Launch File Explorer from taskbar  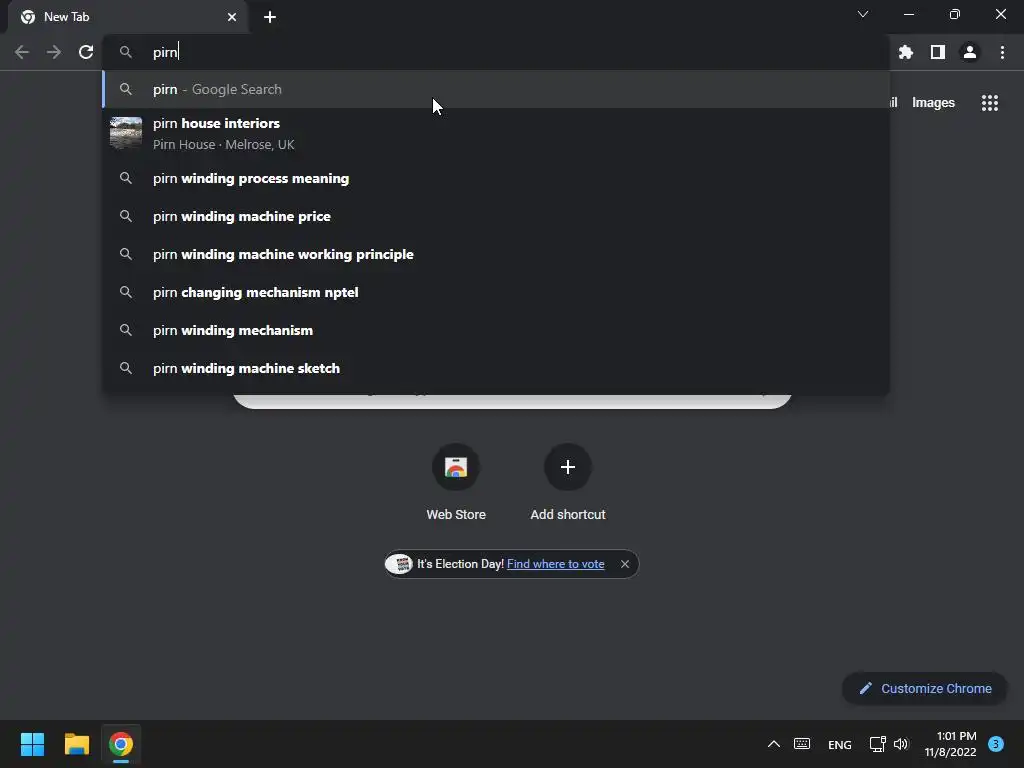[x=76, y=744]
